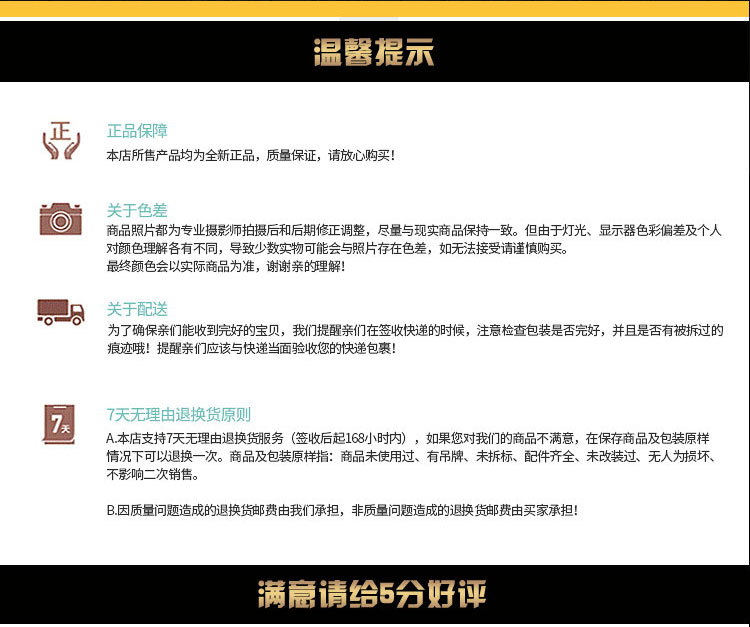
Task: Click the text 不影响二次销售
Action: (153, 475)
